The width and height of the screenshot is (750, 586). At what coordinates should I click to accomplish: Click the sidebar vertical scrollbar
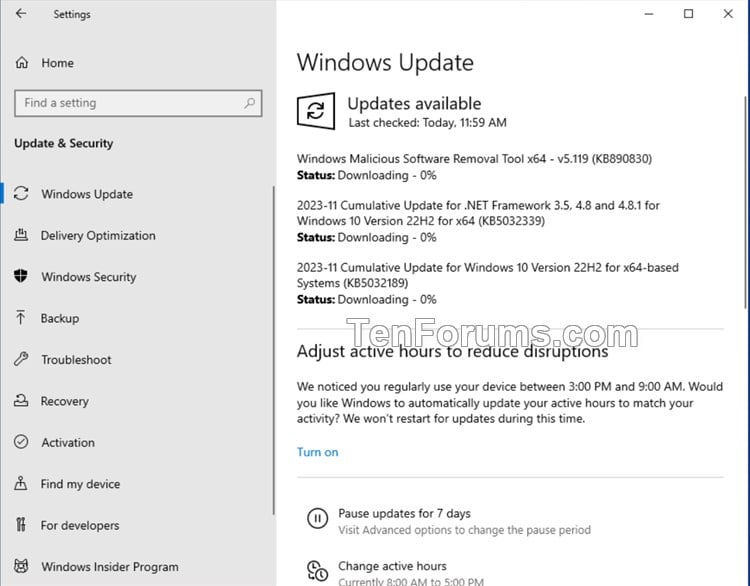pyautogui.click(x=274, y=350)
